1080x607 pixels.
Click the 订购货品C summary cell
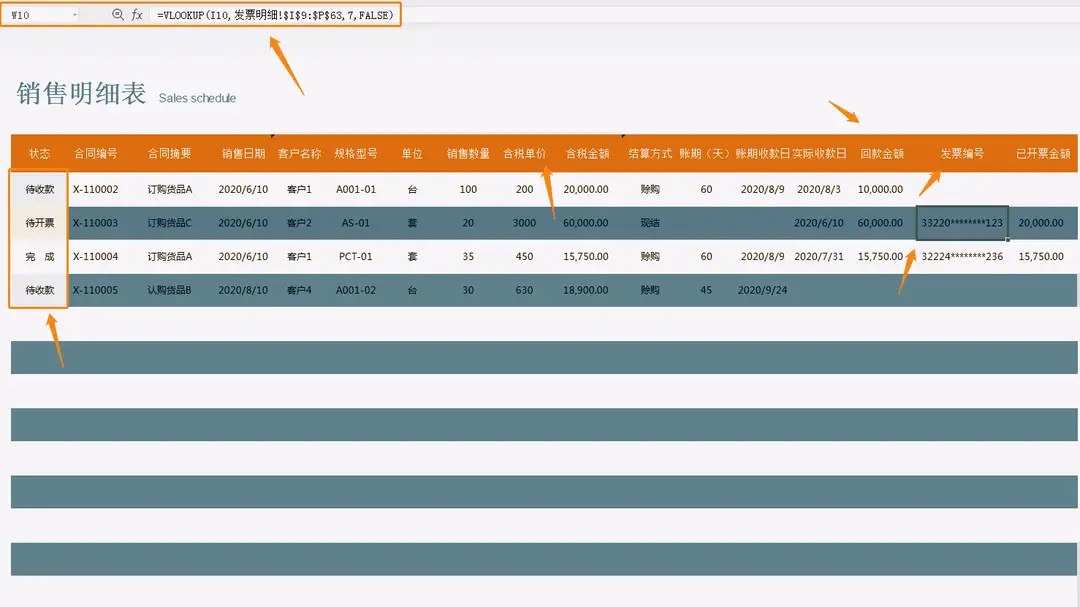tap(169, 223)
